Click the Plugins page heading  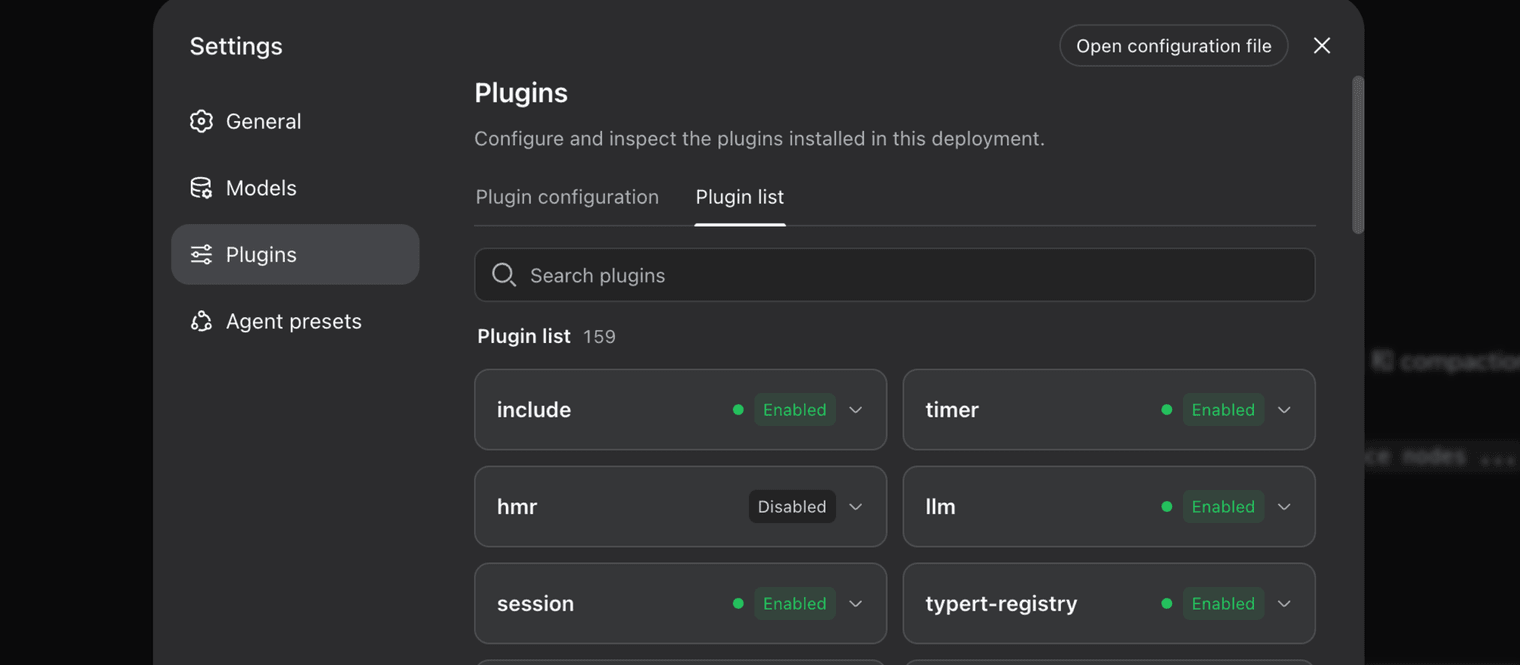pyautogui.click(x=521, y=93)
